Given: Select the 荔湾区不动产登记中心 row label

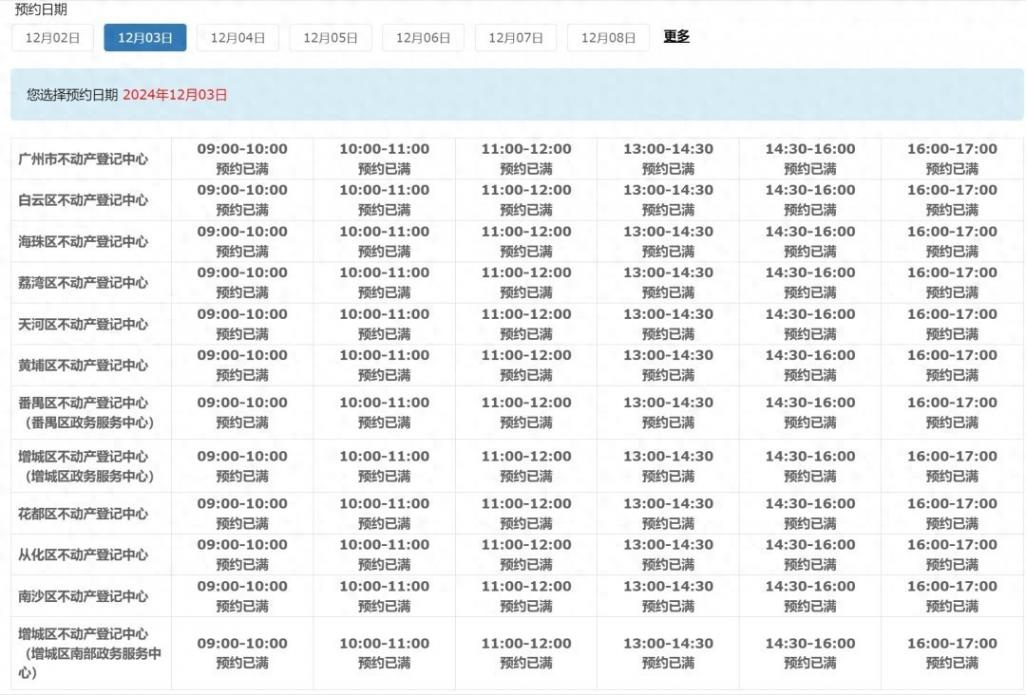Looking at the screenshot, I should [x=83, y=283].
